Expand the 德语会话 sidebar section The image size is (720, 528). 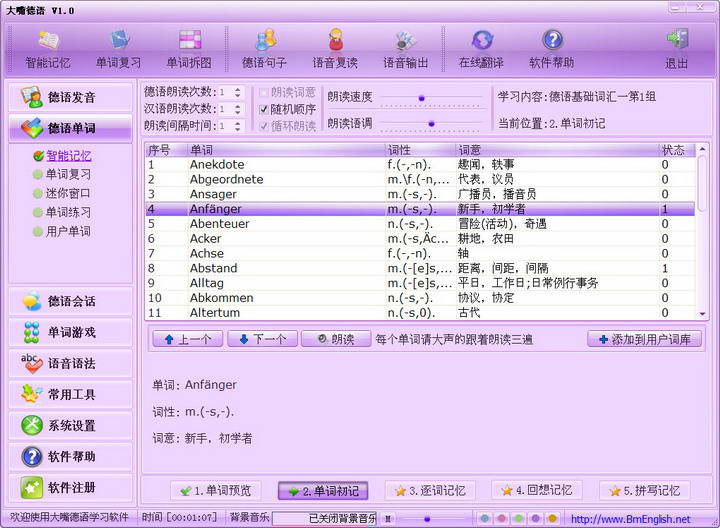[70, 301]
